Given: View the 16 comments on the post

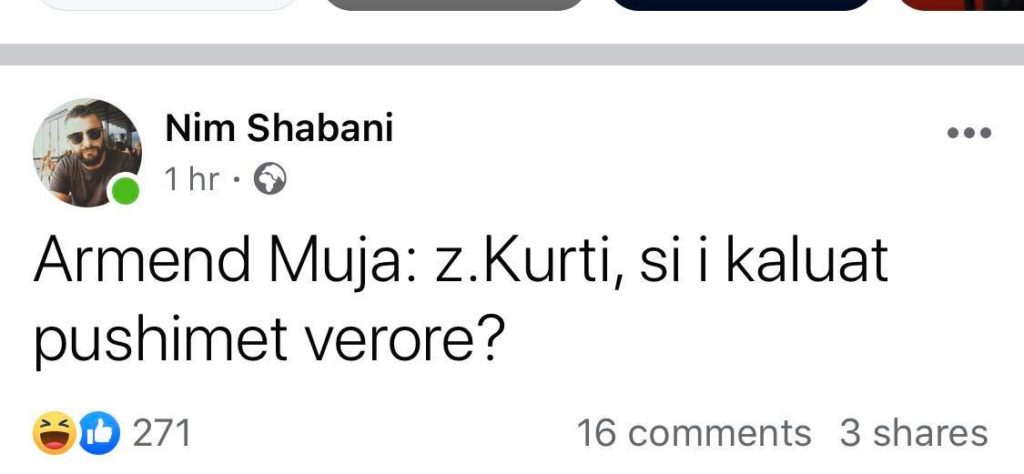Looking at the screenshot, I should [694, 434].
